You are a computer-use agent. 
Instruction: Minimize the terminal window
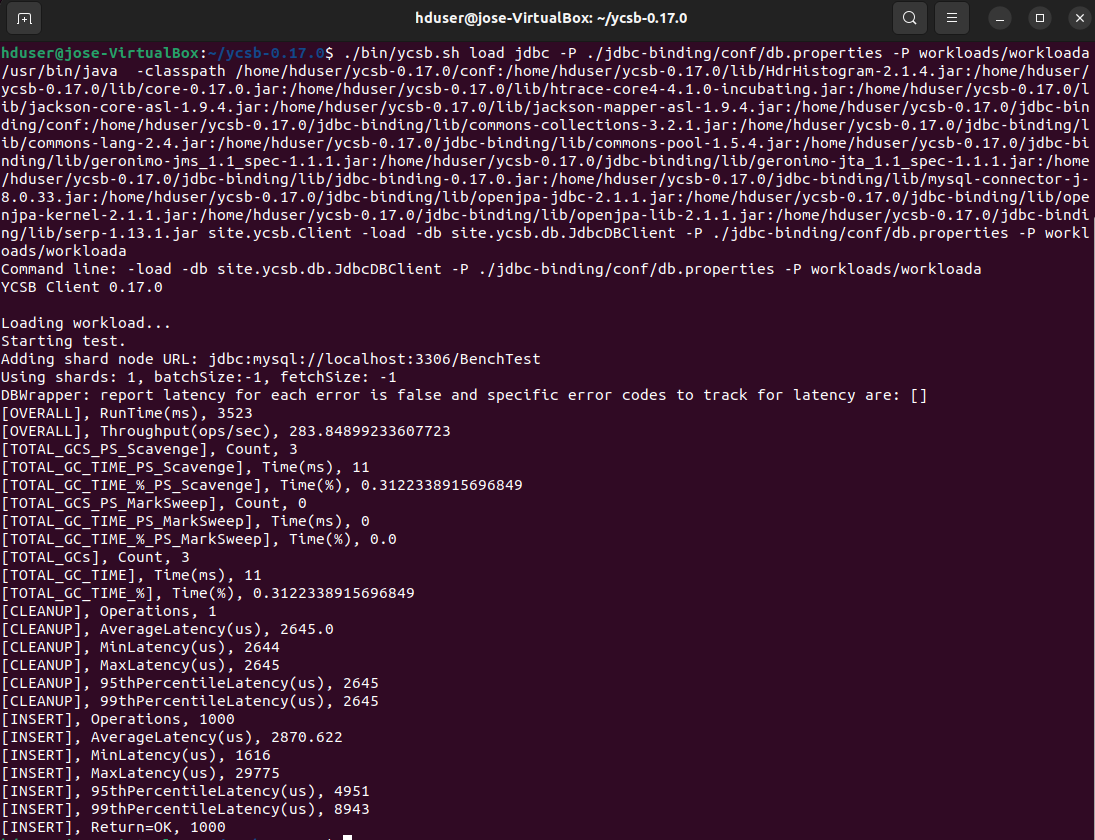point(1000,19)
